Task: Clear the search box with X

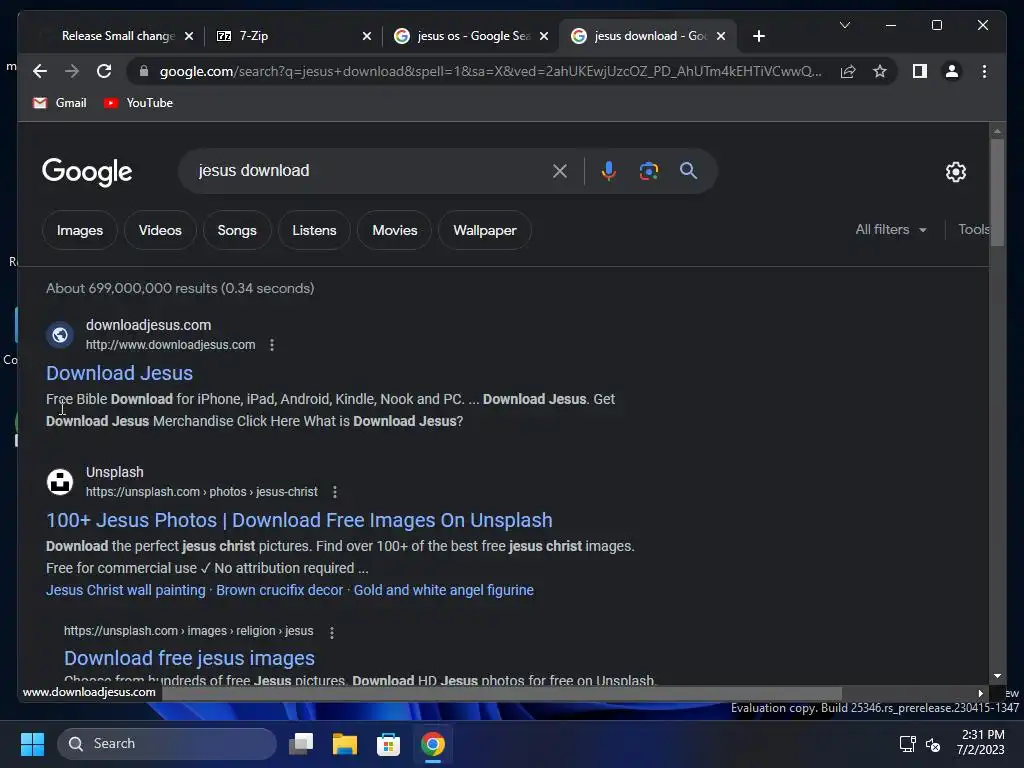Action: click(x=560, y=171)
